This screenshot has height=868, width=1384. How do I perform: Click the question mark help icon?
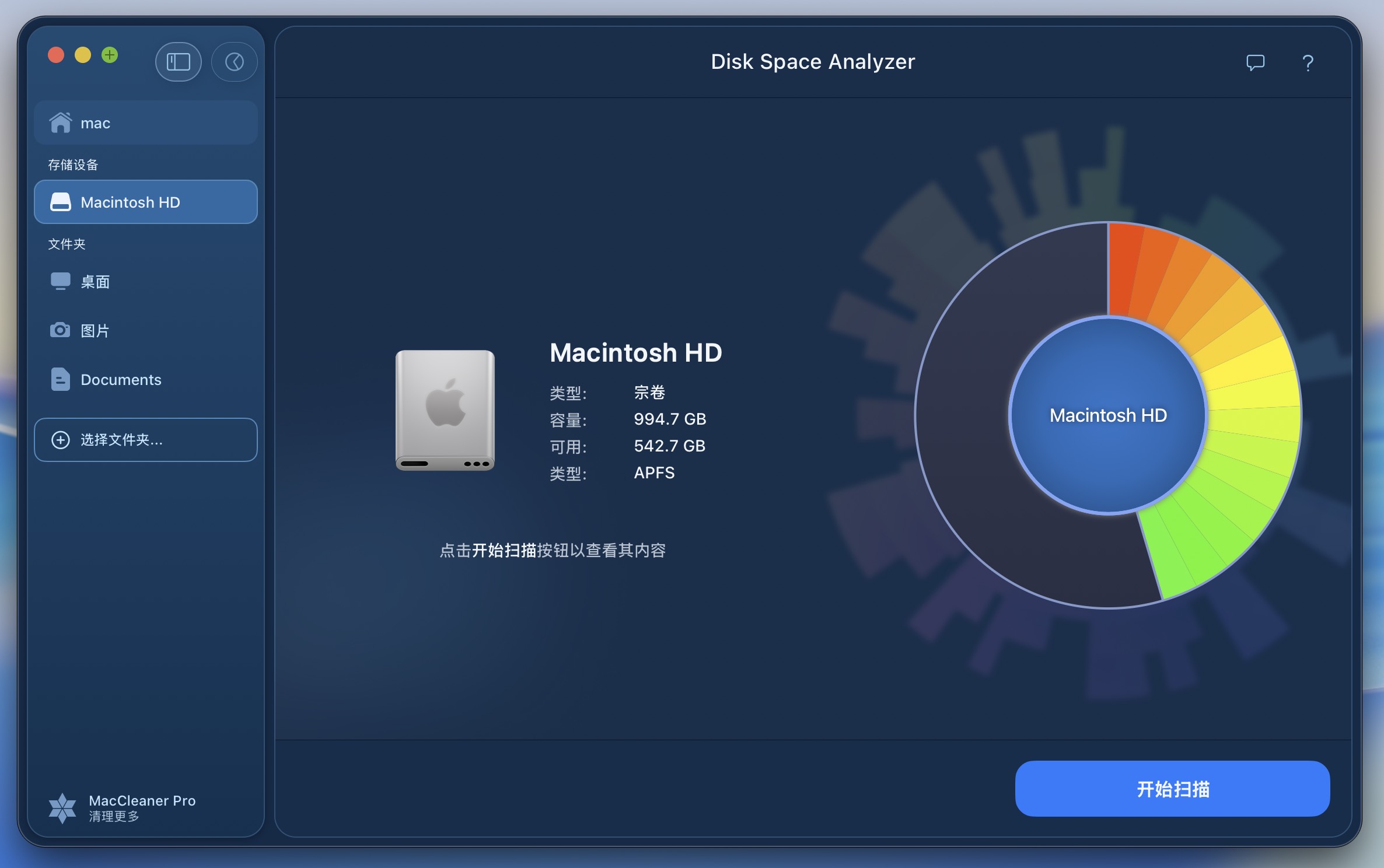click(x=1308, y=62)
